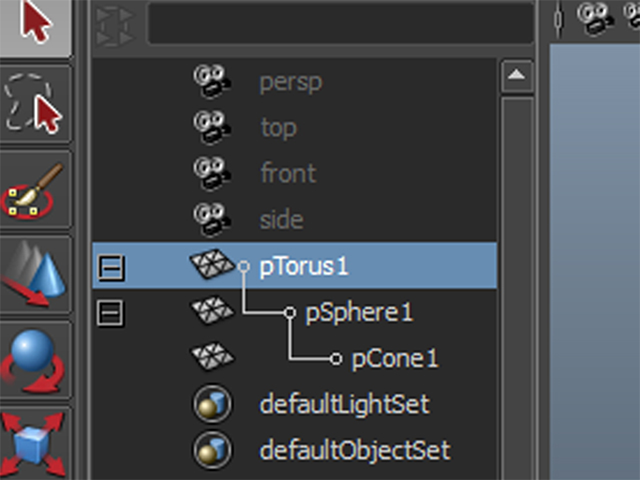Click the pCone1 mesh icon
This screenshot has width=640, height=480.
point(212,356)
